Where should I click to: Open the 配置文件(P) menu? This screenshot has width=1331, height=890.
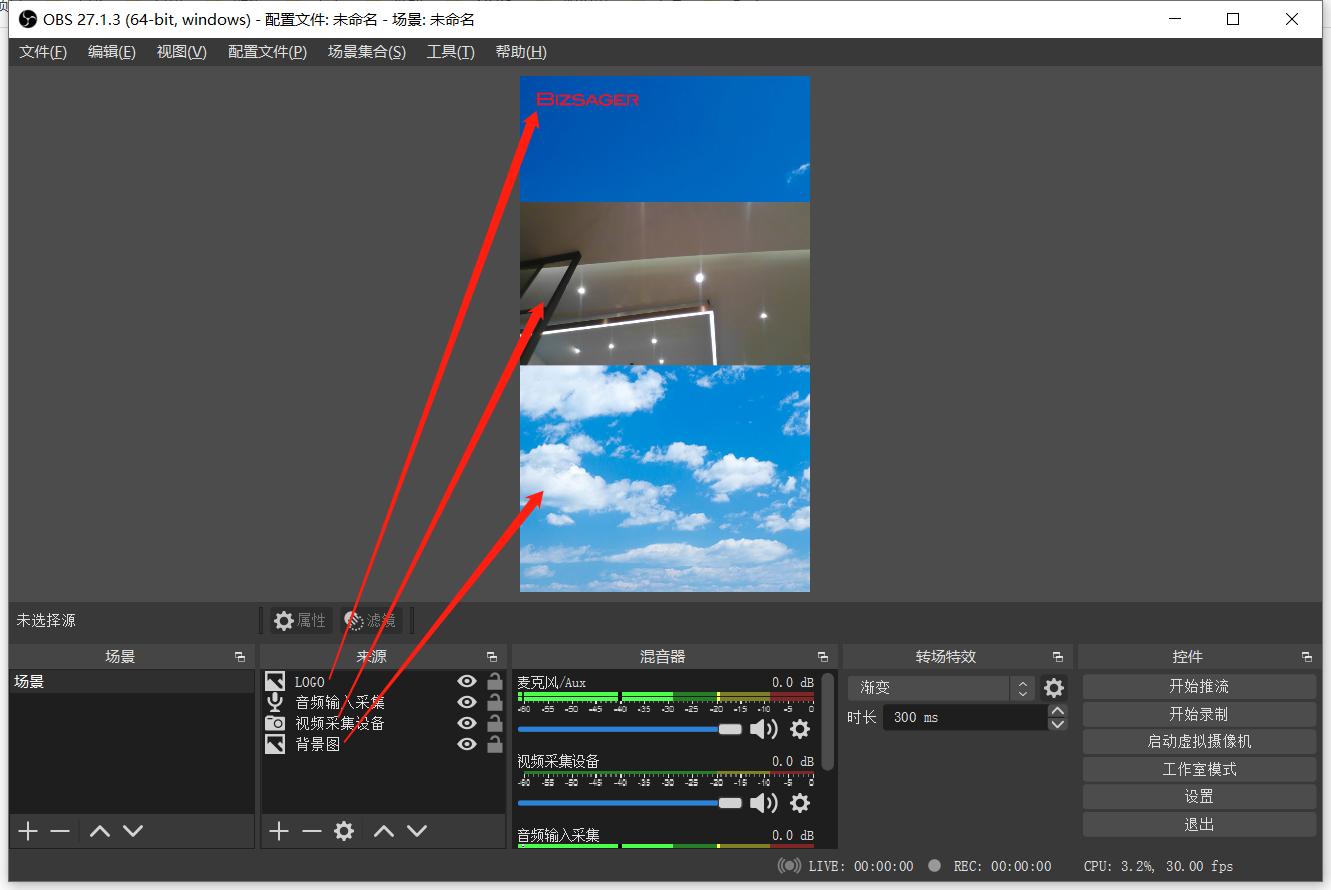[267, 52]
